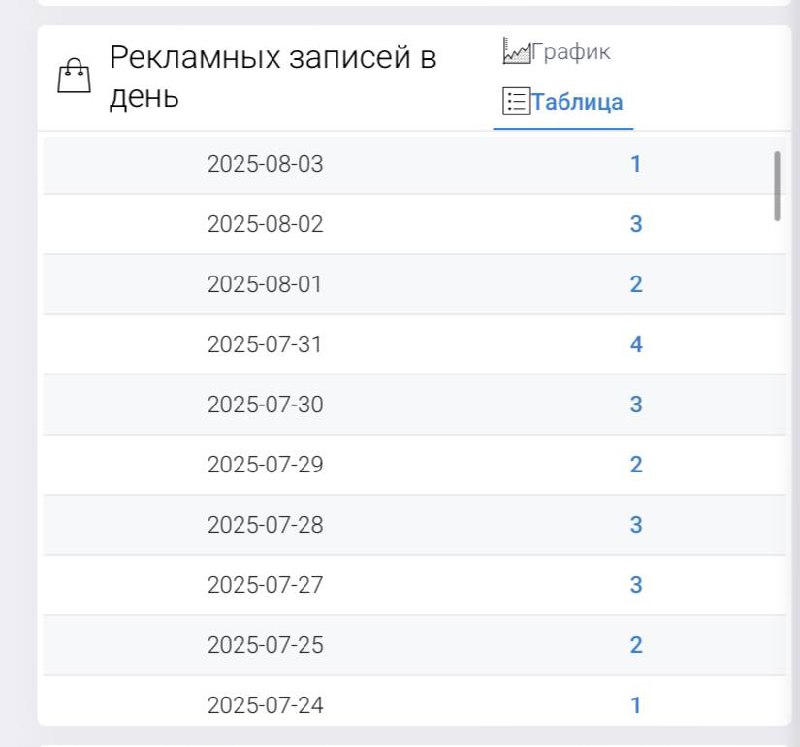Open count 4 for 2025-07-31

635,345
